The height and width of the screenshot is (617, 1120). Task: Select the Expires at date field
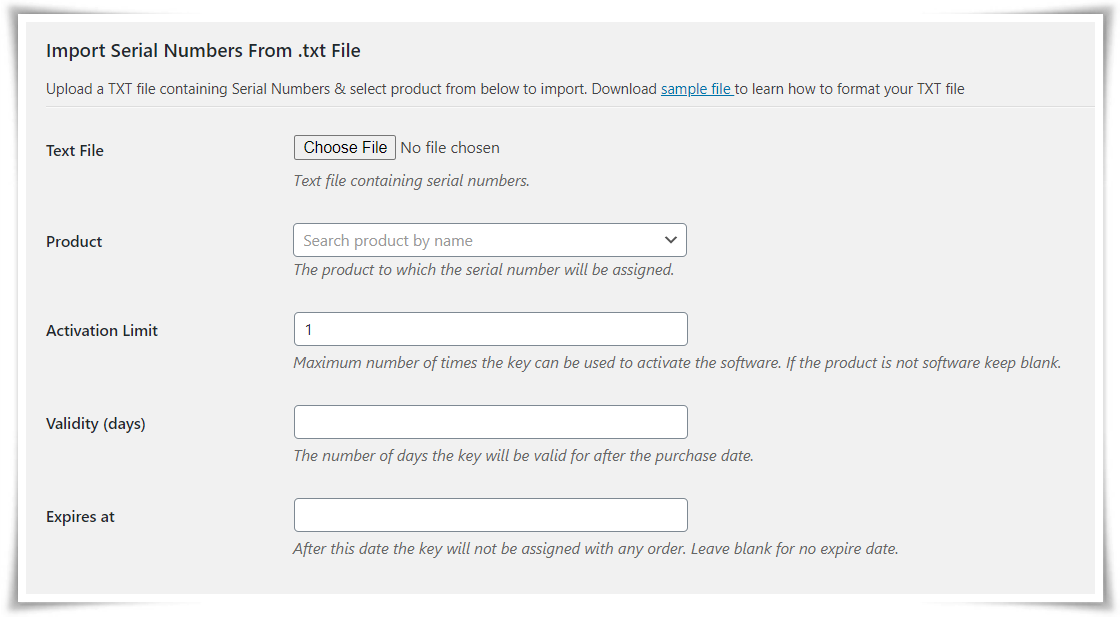[x=491, y=515]
